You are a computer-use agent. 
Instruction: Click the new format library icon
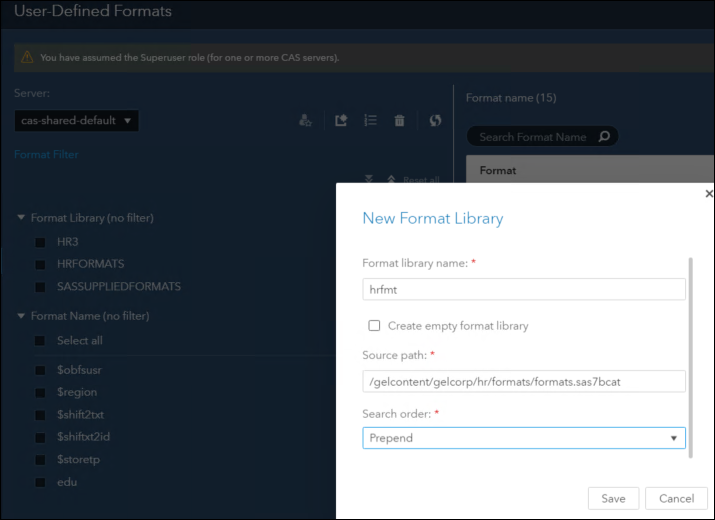coord(341,121)
